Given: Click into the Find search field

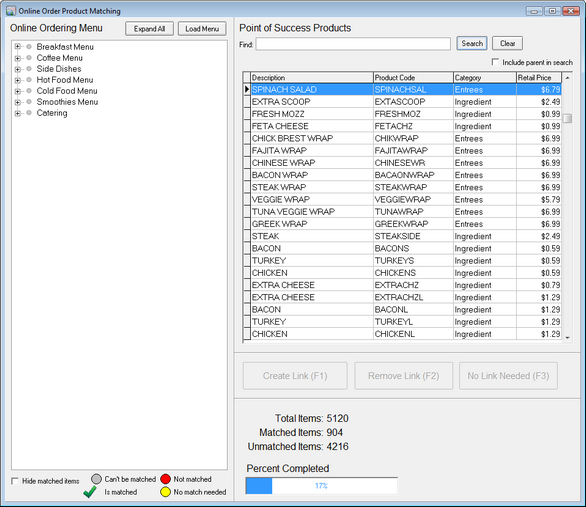Looking at the screenshot, I should [x=353, y=44].
